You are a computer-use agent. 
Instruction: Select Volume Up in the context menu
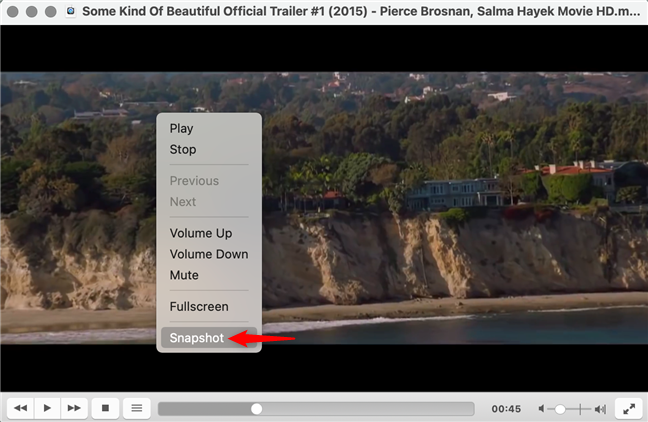tap(209, 233)
